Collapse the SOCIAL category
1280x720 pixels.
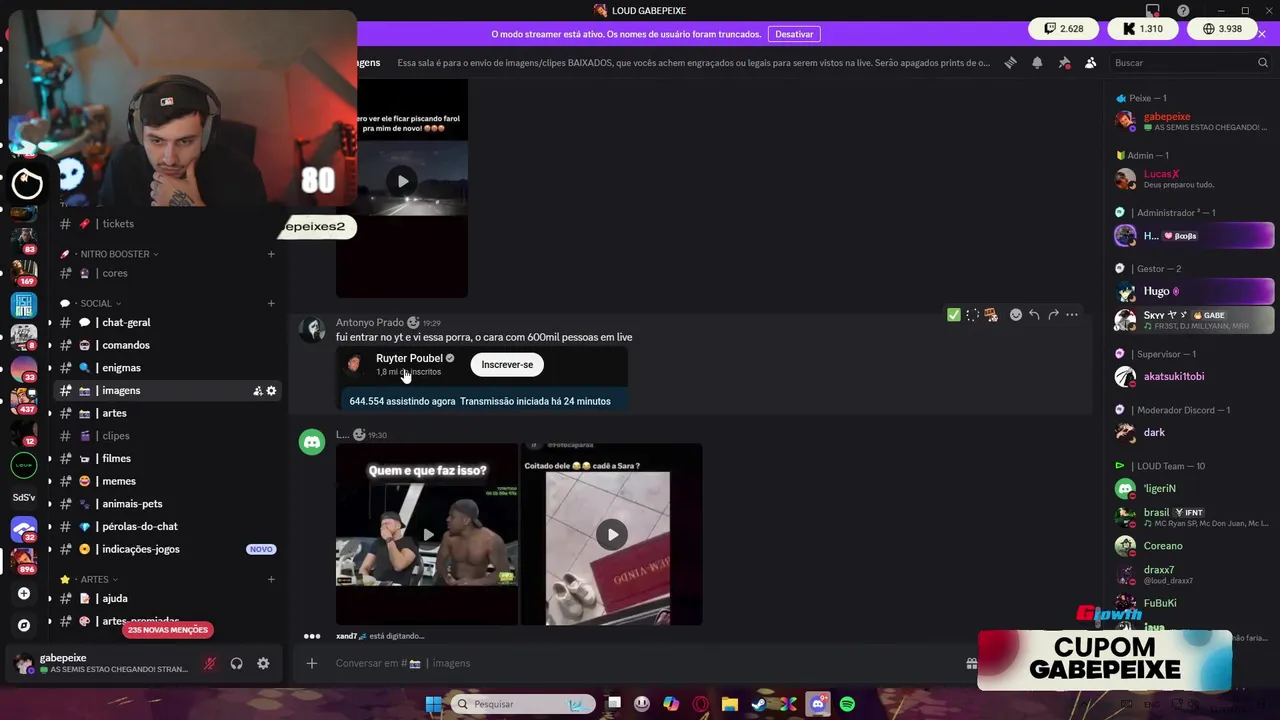[x=97, y=303]
